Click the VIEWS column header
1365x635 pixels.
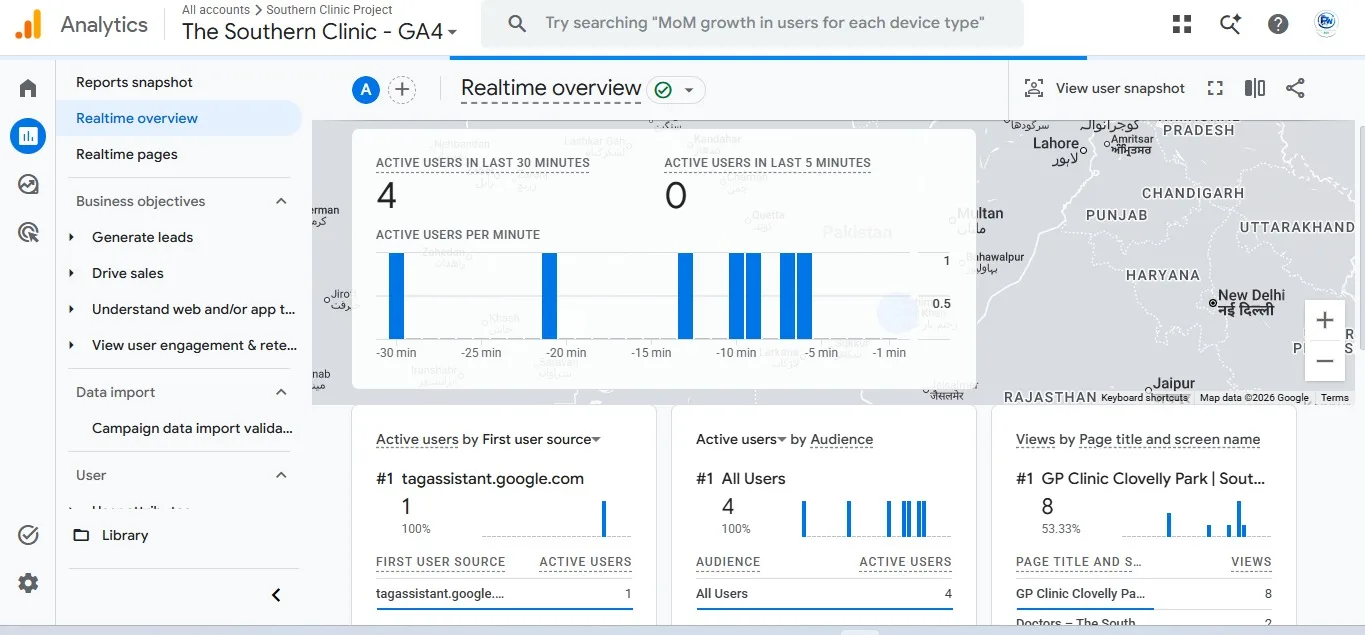pos(1251,562)
